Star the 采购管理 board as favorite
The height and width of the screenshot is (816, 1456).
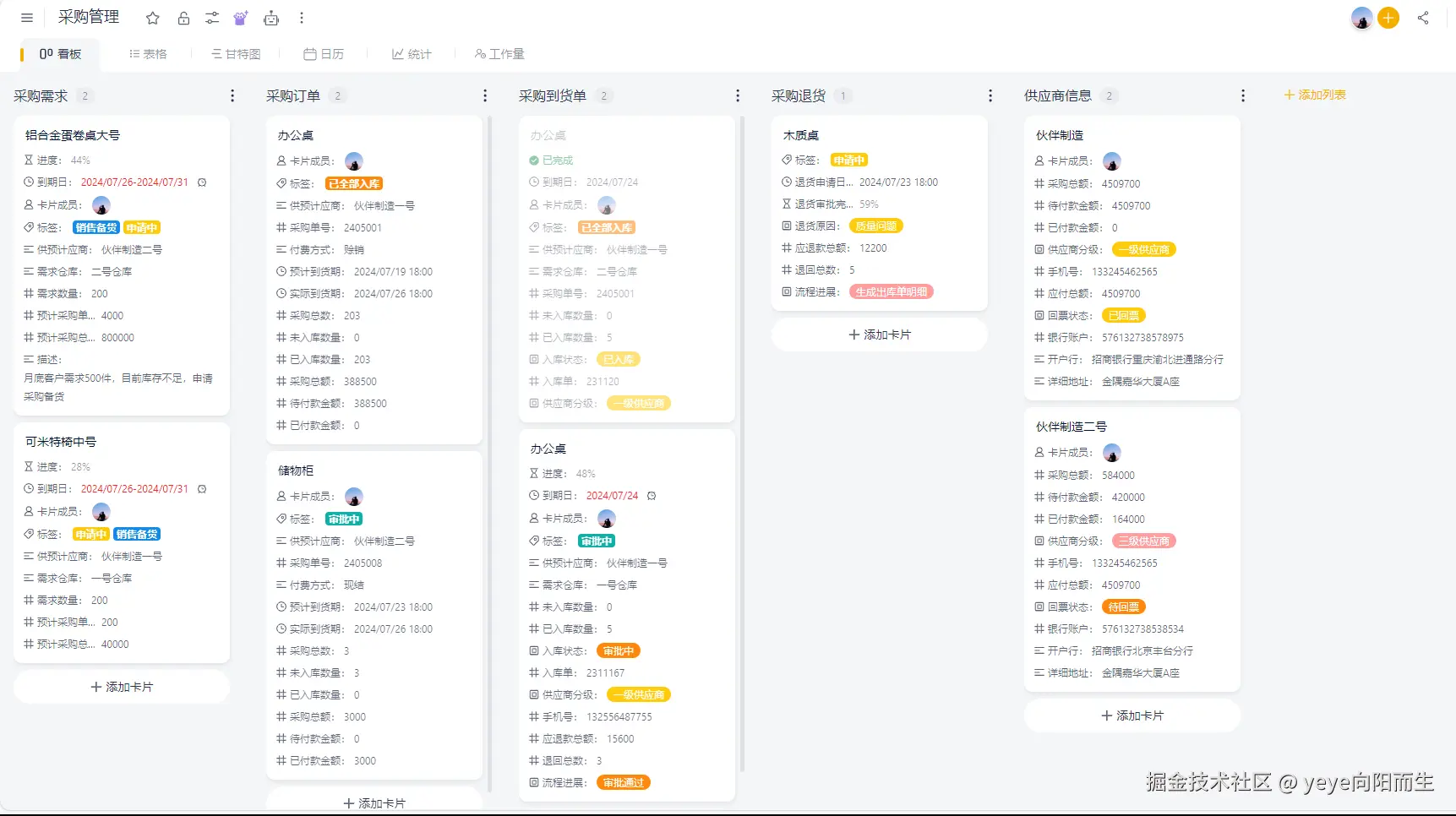153,18
